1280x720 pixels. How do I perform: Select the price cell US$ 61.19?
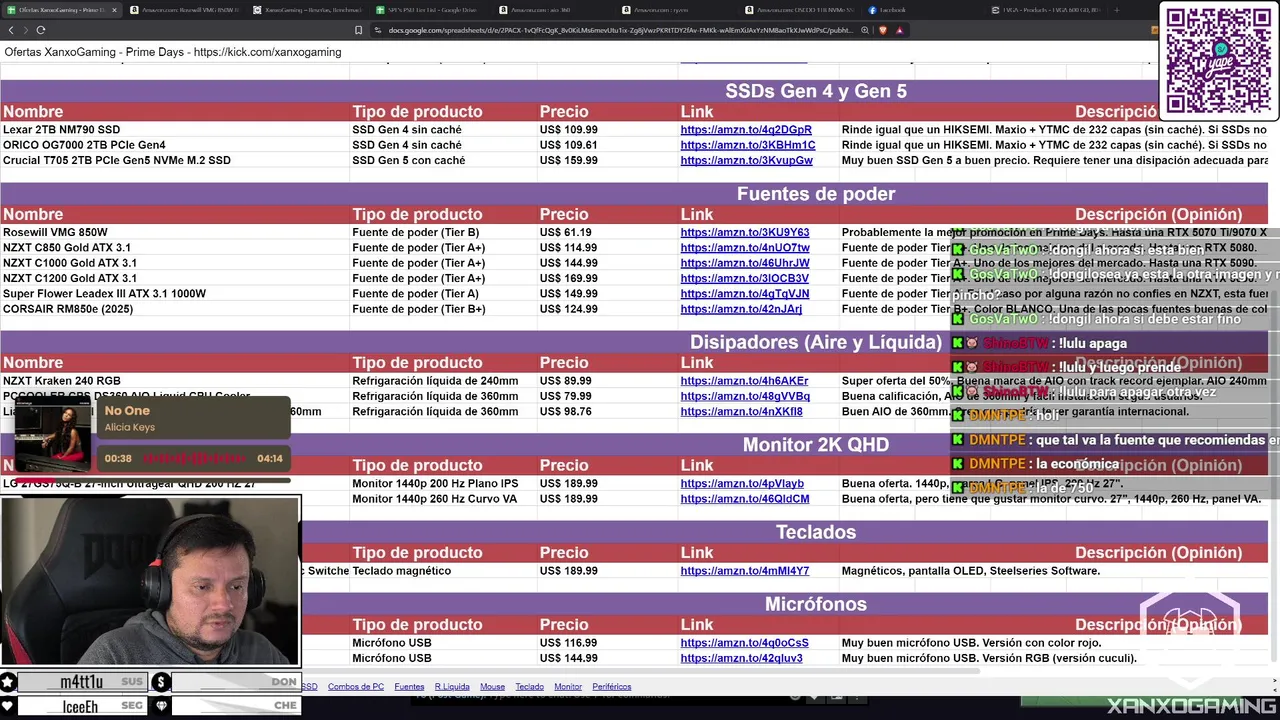click(x=566, y=233)
